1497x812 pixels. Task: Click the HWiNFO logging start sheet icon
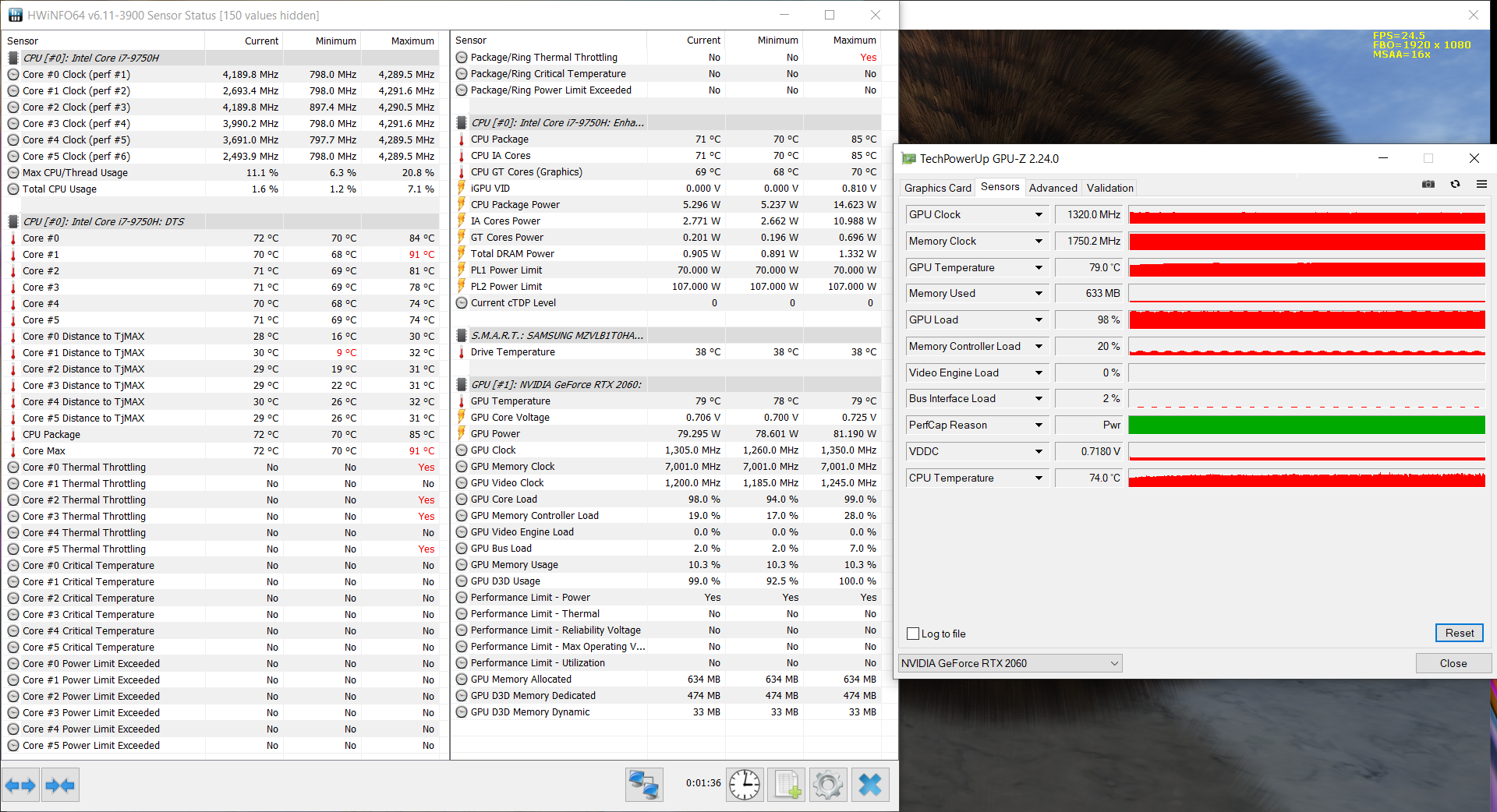[x=786, y=785]
